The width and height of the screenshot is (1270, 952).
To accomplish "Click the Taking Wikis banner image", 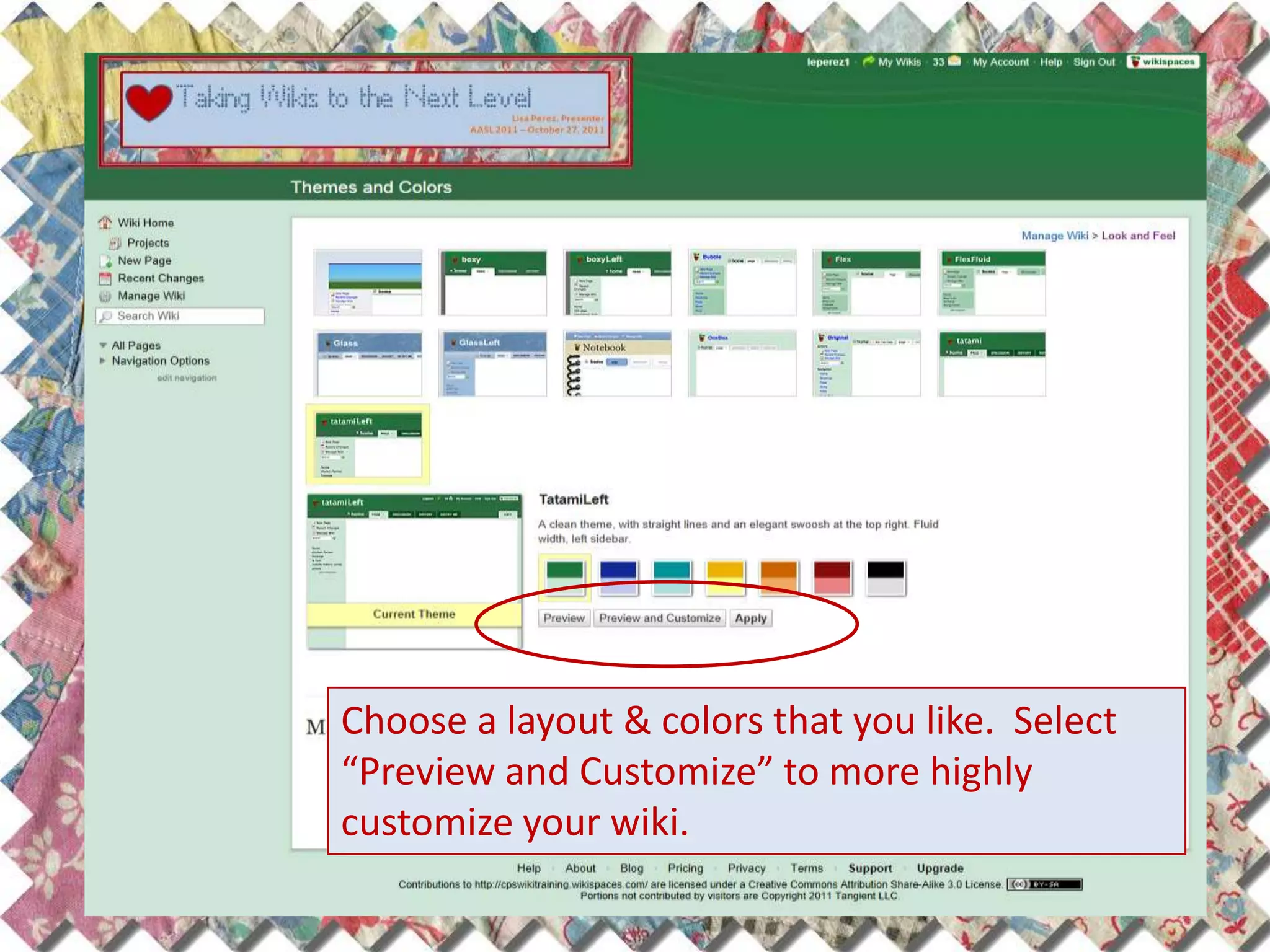I will 365,112.
